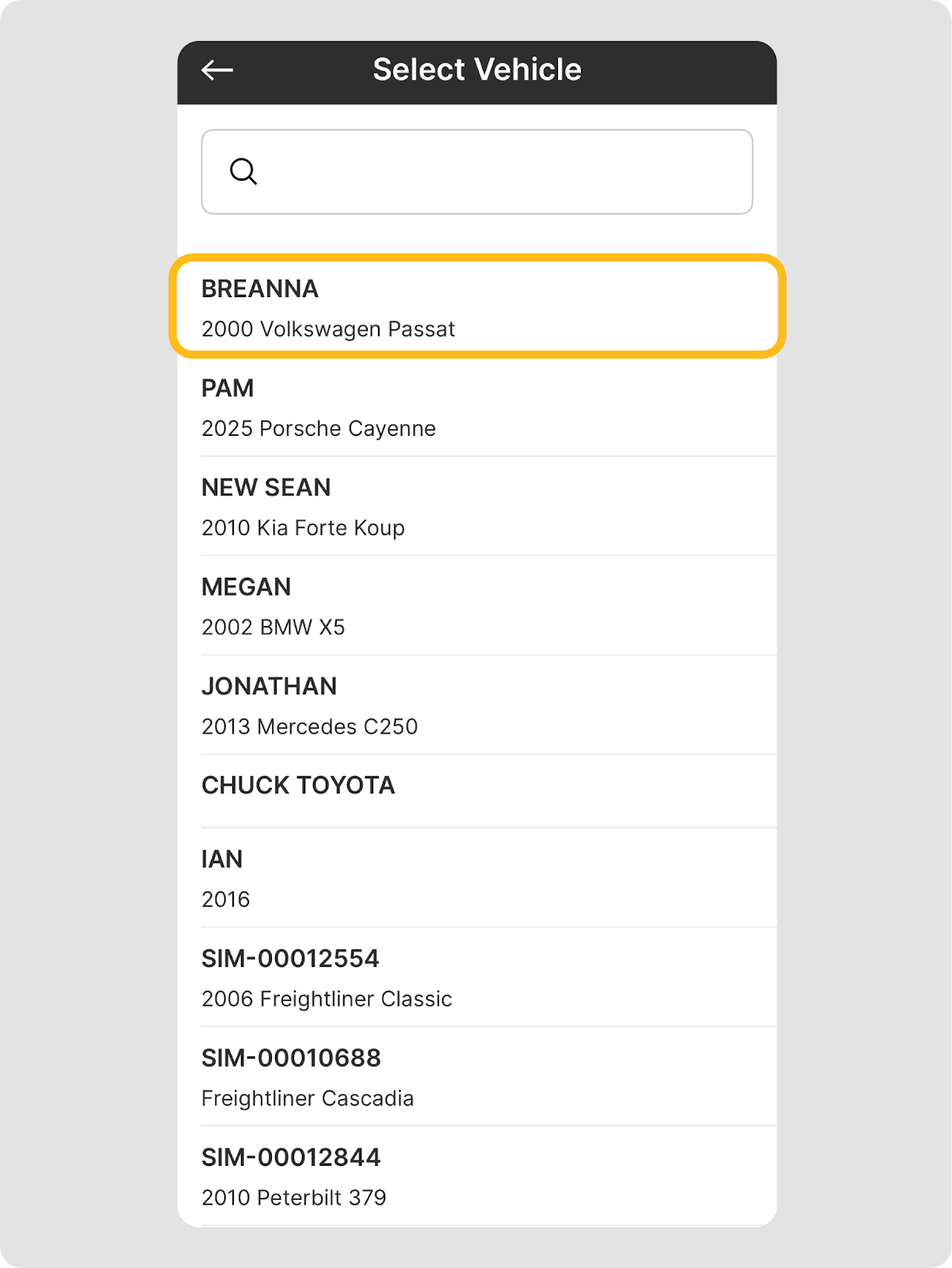Select vehicle SIM-00010688
Screen dimensions: 952x1268
[291, 1058]
